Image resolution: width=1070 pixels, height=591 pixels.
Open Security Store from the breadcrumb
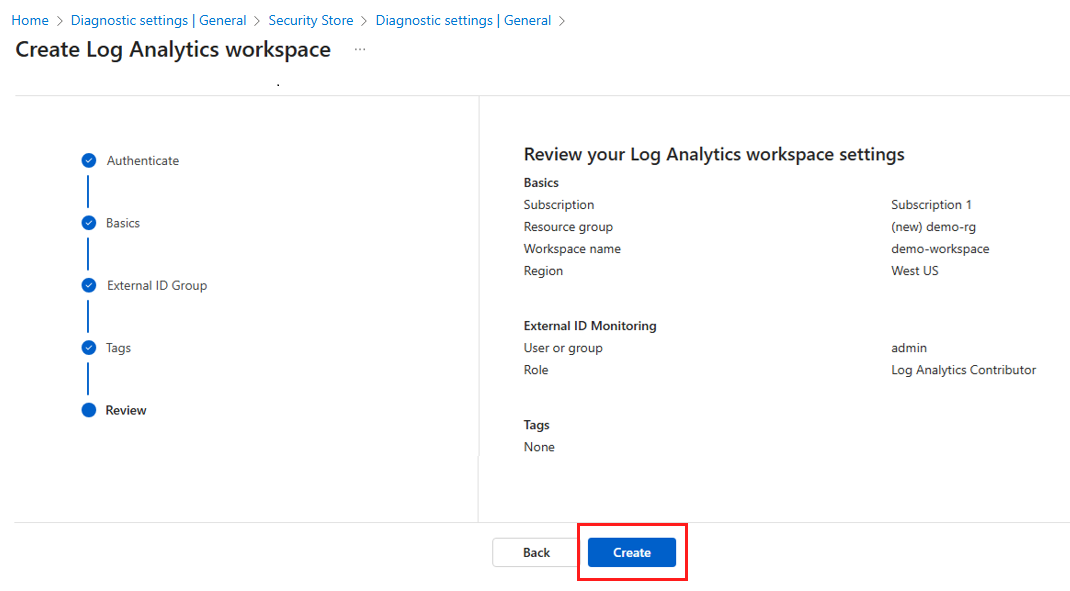pyautogui.click(x=310, y=20)
